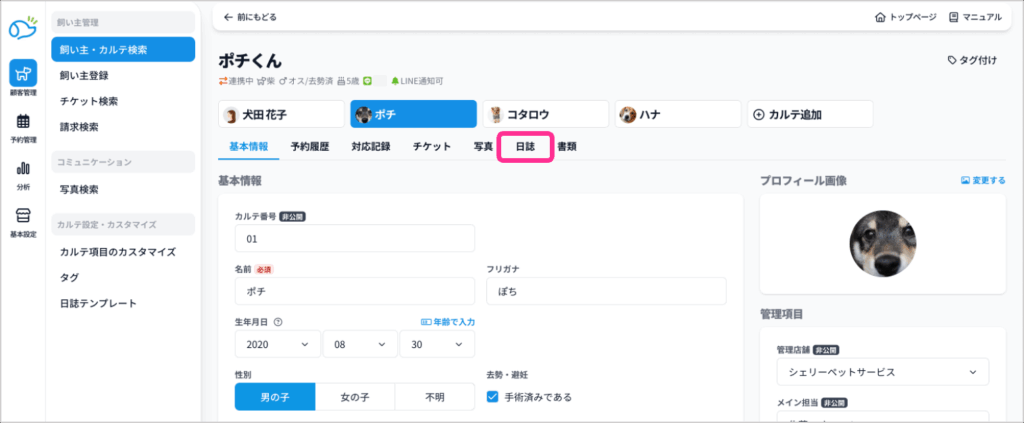Switch to the 日誌 tab
This screenshot has height=423, width=1024.
(525, 147)
